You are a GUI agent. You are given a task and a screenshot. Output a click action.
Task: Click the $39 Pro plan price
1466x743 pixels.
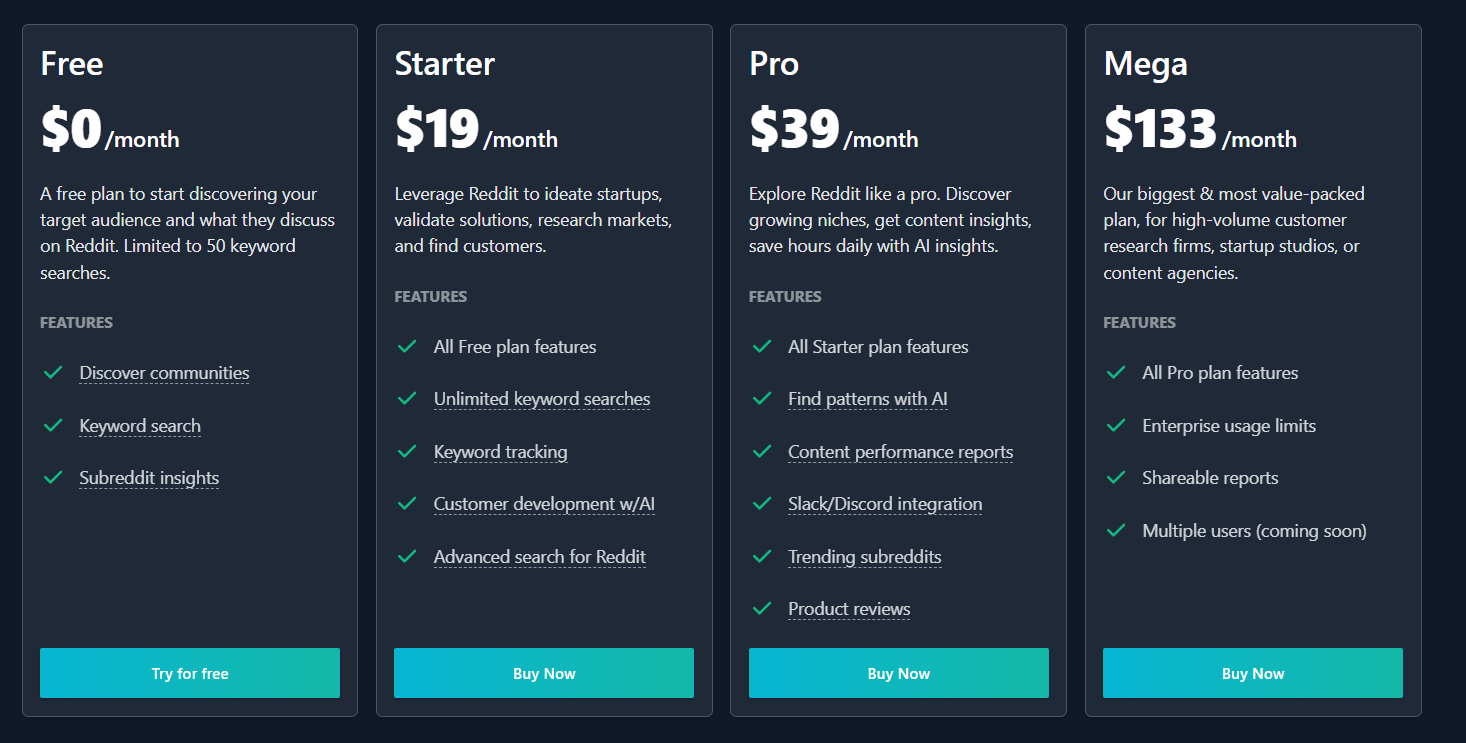[795, 129]
